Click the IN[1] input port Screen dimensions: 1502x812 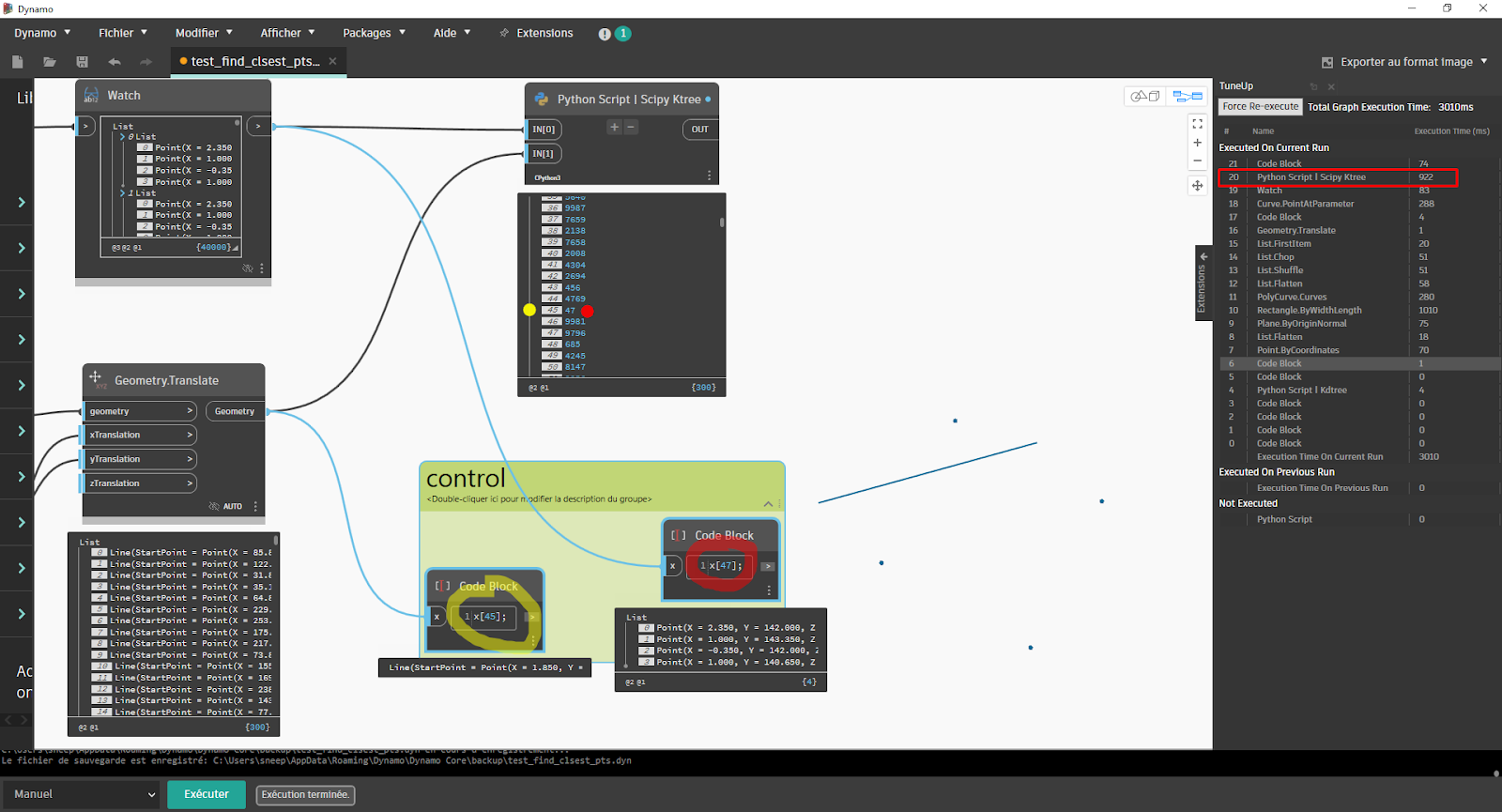point(544,154)
